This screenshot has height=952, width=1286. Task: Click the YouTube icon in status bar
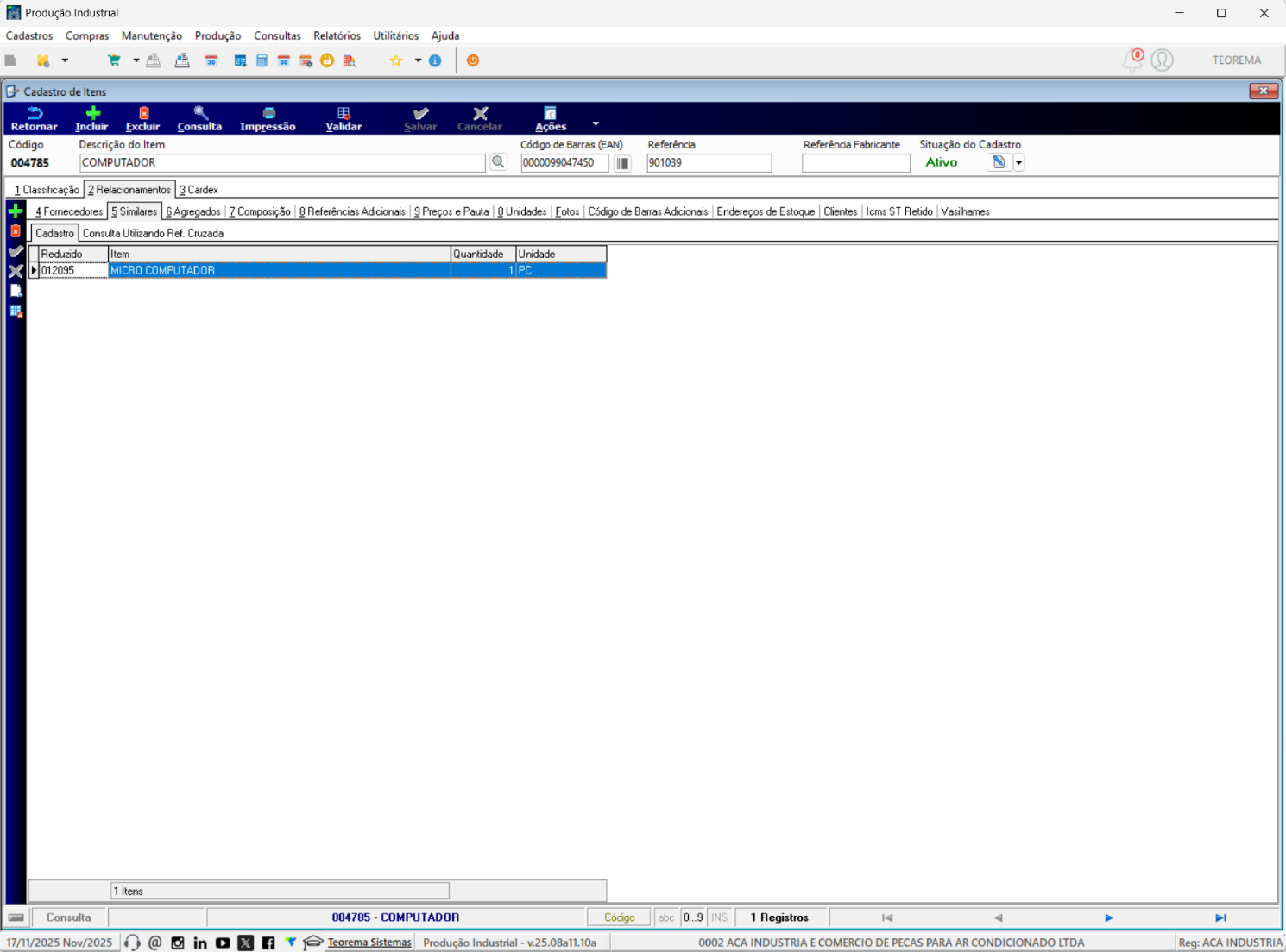click(x=223, y=943)
